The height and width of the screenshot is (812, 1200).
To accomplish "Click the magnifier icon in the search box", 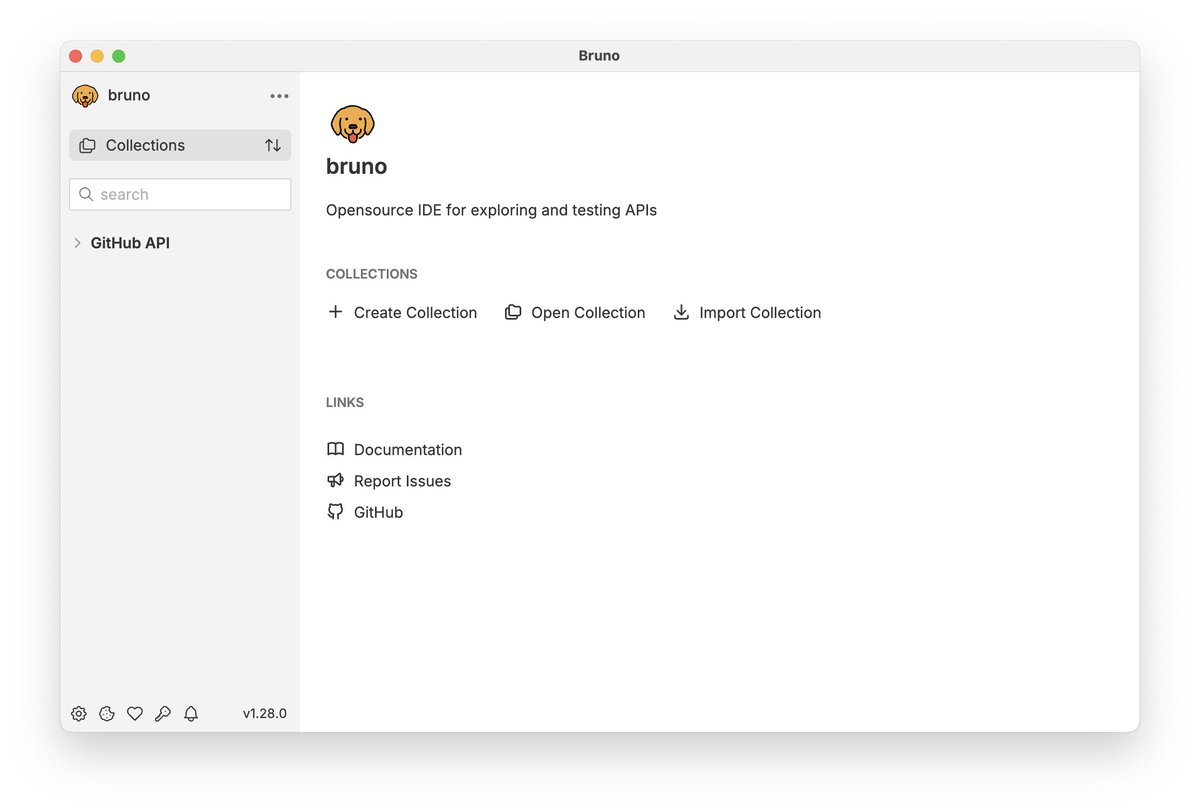I will (x=86, y=194).
